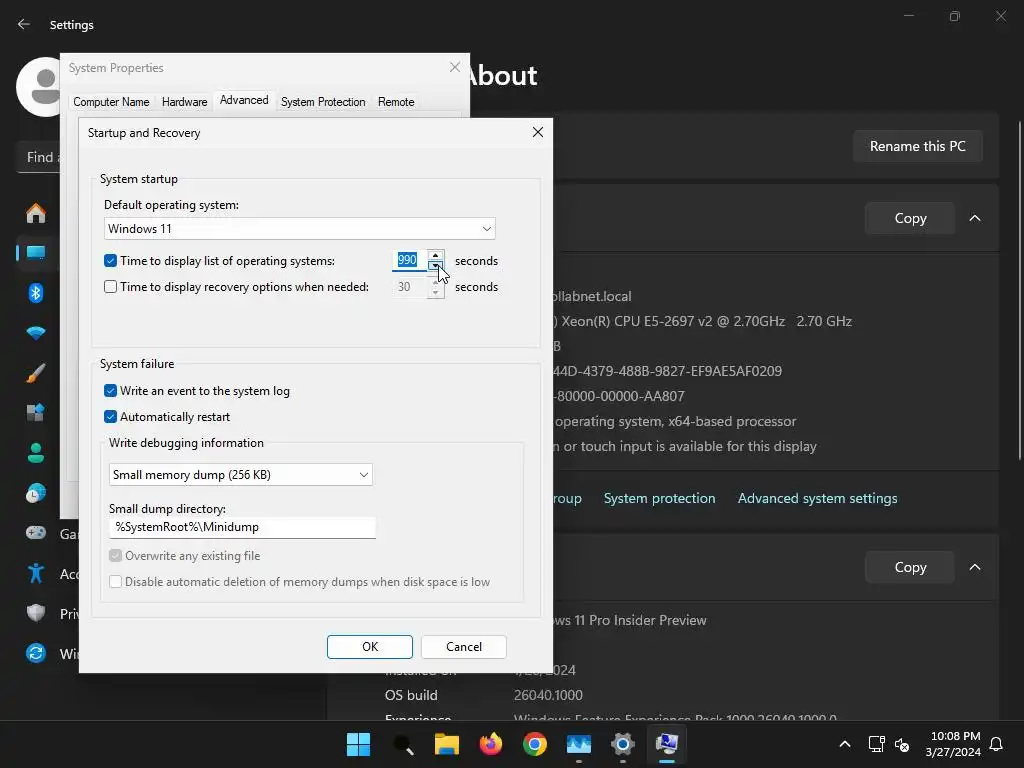Click the 990 seconds value field
The image size is (1024, 768).
[x=409, y=260]
